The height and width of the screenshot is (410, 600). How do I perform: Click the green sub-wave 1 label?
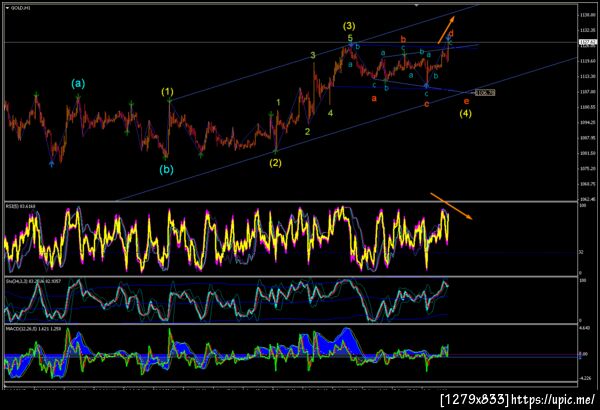(x=278, y=102)
